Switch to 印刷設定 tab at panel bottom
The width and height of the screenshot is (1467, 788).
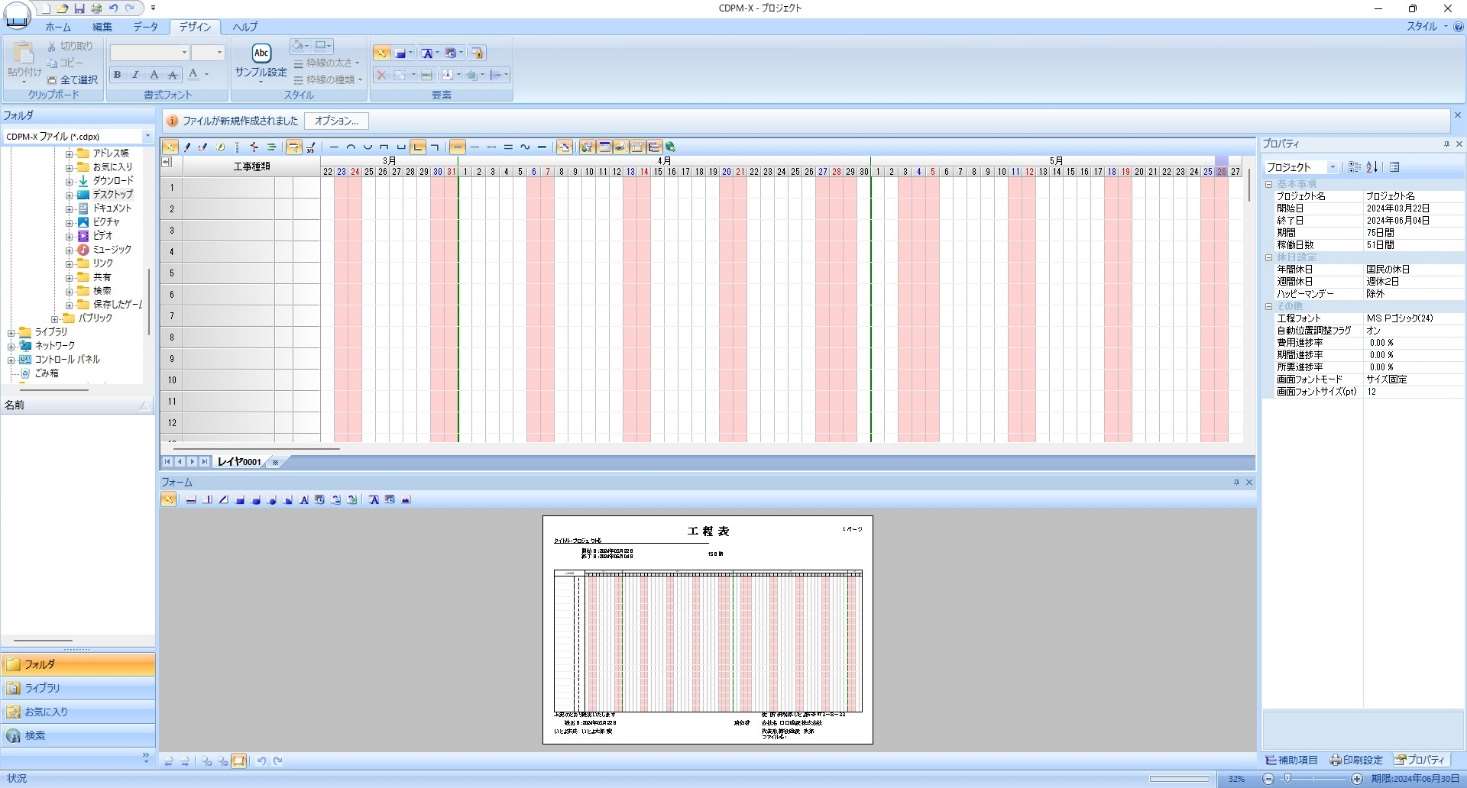click(x=1356, y=760)
